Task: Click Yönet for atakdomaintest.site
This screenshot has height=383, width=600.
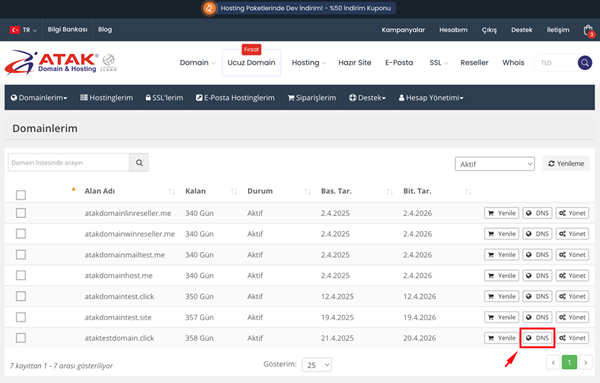Action: point(572,317)
